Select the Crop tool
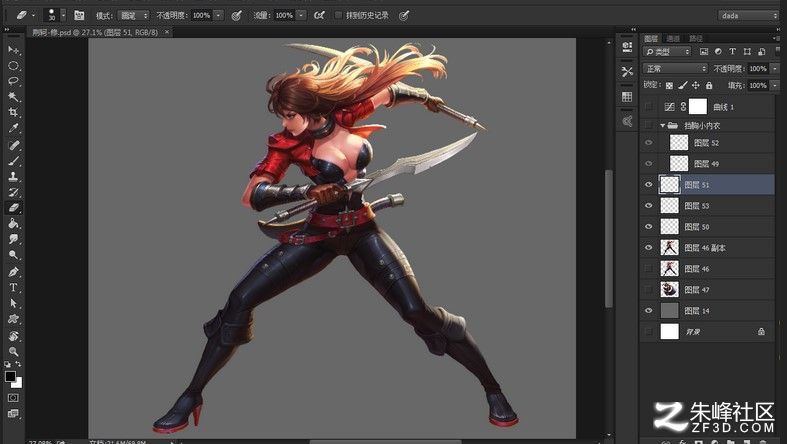Screen dimensions: 787x444 click(x=14, y=112)
